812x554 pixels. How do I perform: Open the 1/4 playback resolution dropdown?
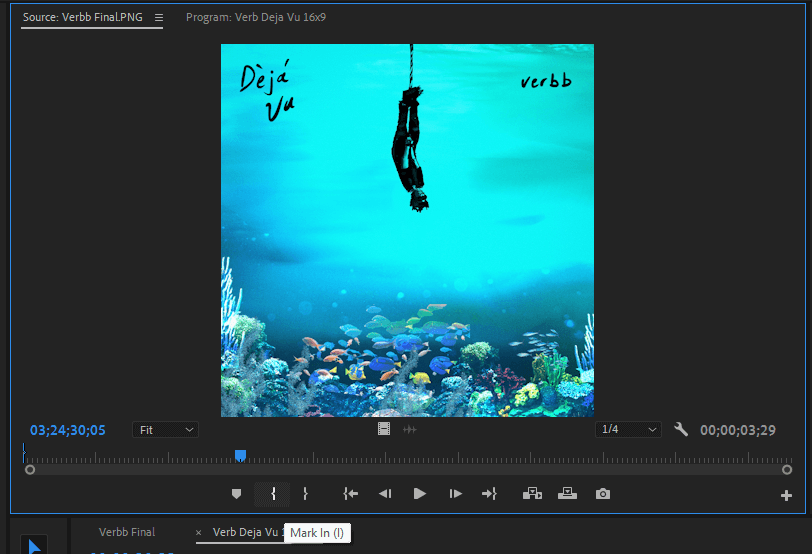628,429
